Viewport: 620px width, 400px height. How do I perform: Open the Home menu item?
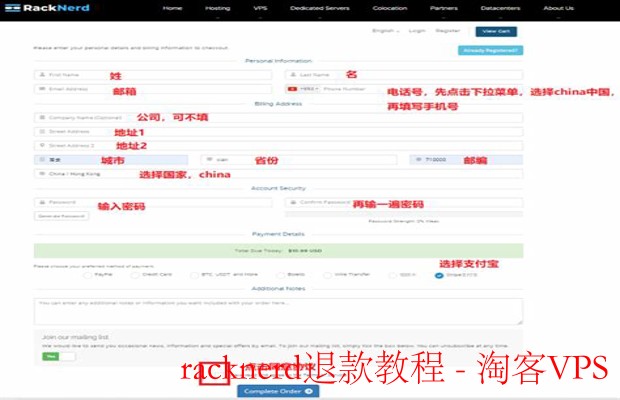point(172,8)
